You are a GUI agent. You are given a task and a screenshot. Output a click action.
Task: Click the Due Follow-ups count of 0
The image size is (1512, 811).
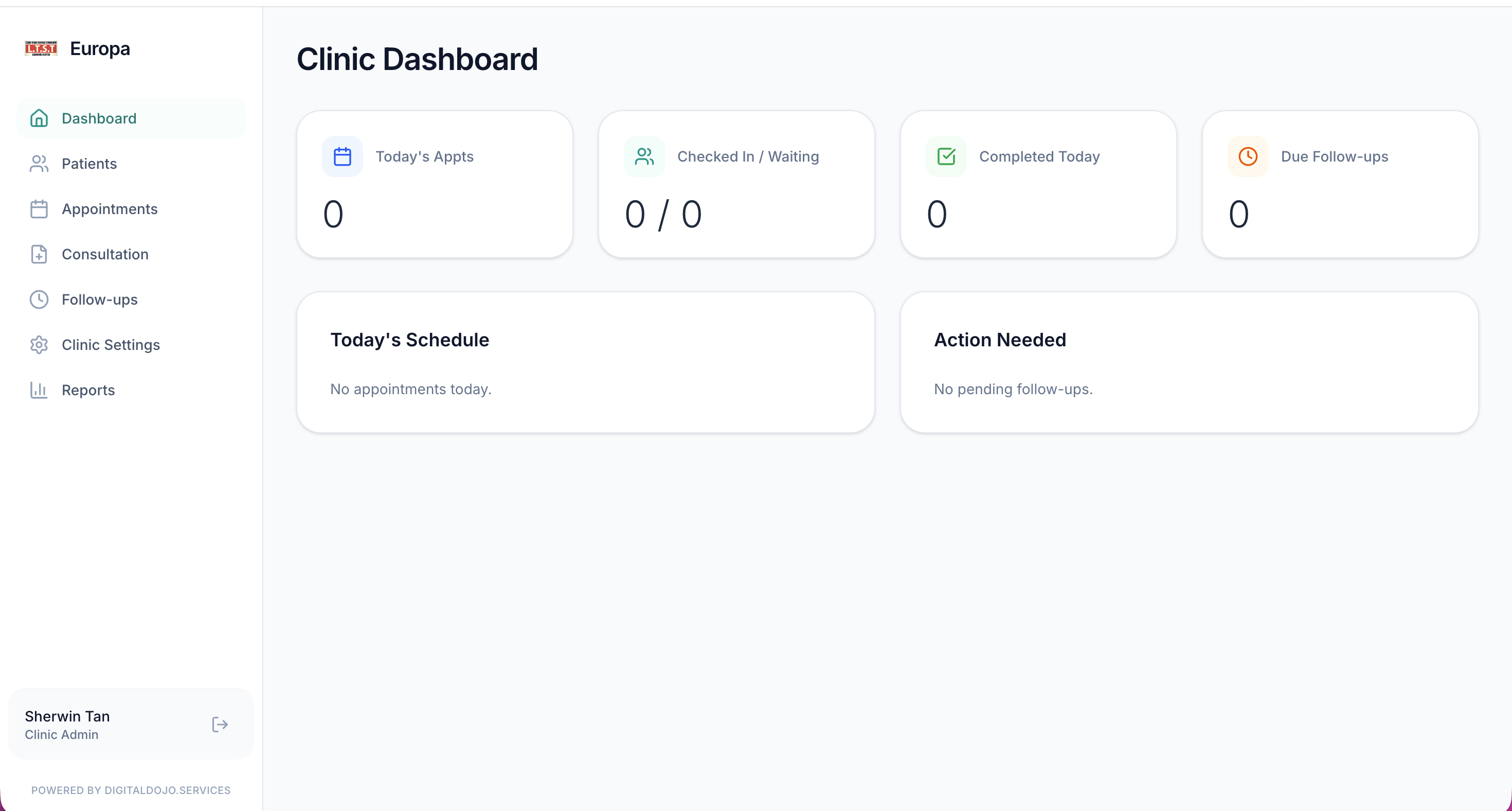(1238, 215)
